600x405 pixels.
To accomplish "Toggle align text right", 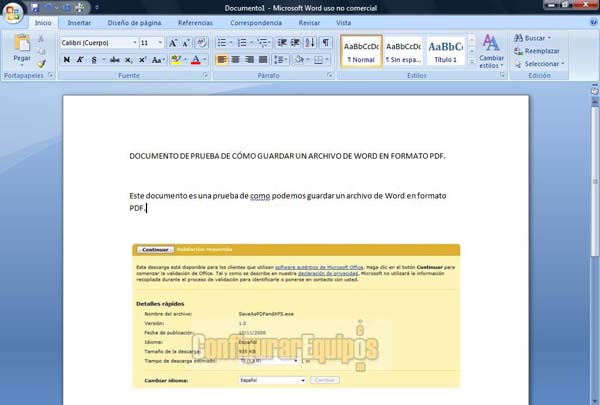I will pyautogui.click(x=249, y=60).
